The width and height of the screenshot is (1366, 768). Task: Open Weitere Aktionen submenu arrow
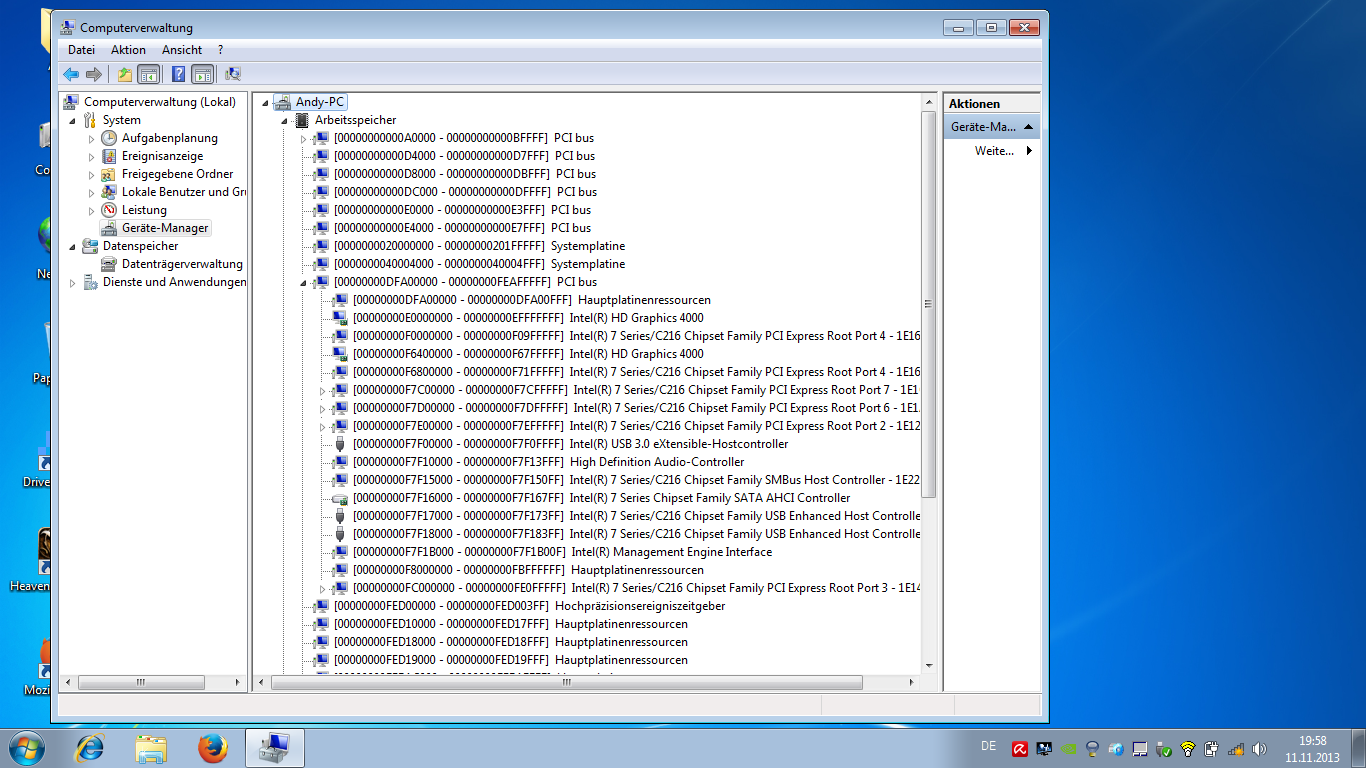[1029, 151]
